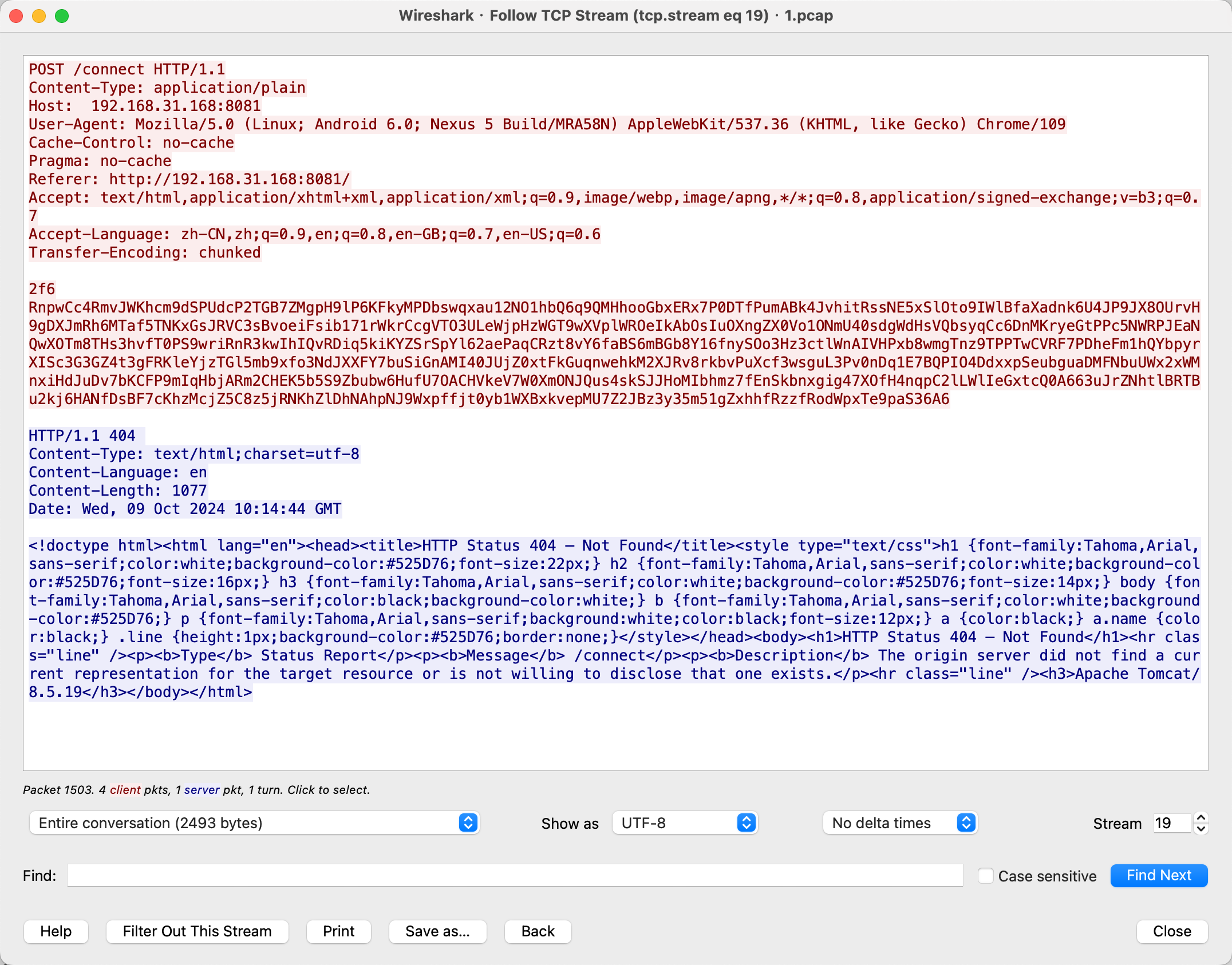Click Filter Out This Stream button
1232x965 pixels.
pyautogui.click(x=197, y=931)
